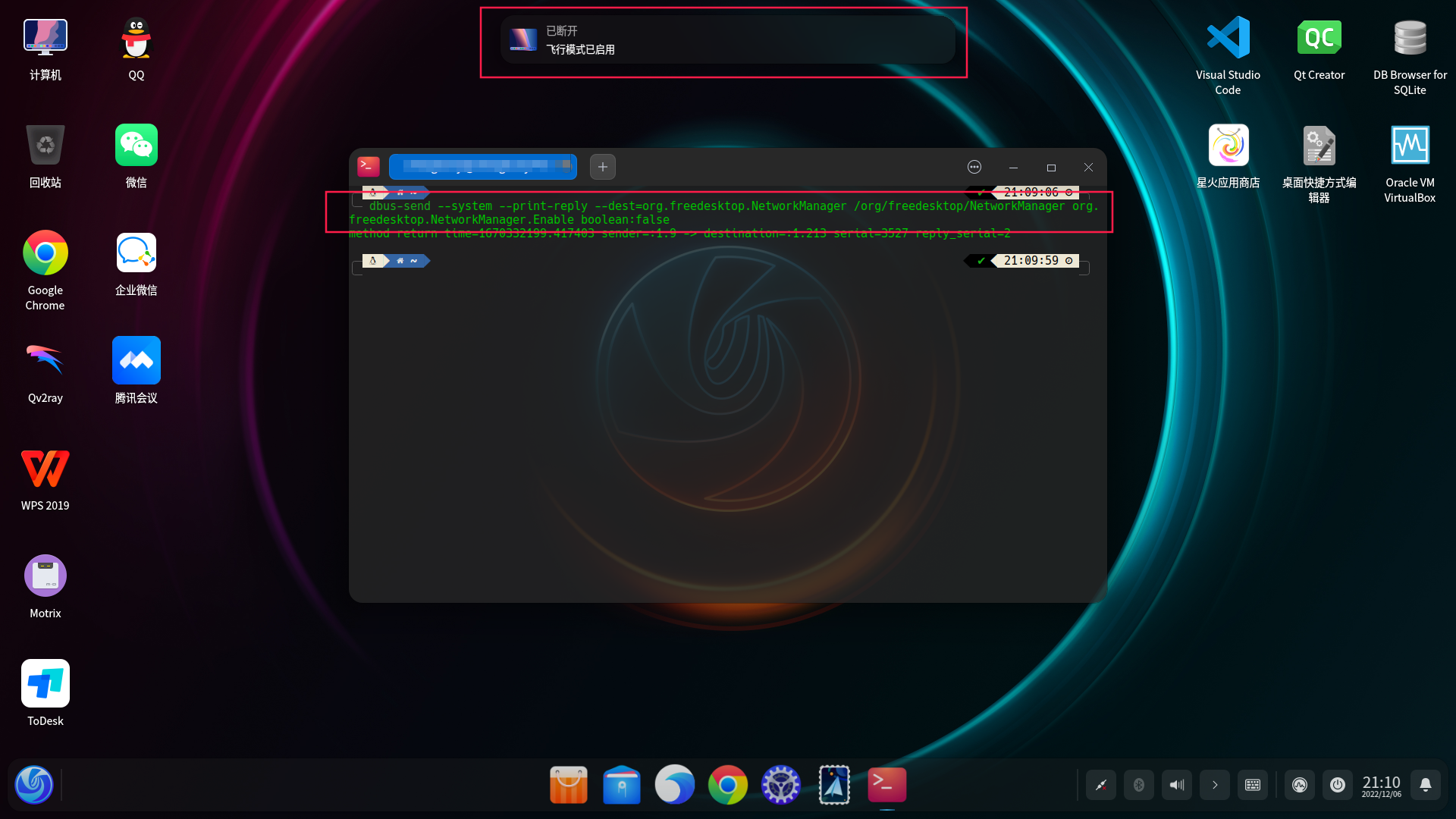The height and width of the screenshot is (819, 1456).
Task: Open the volume control in the tray
Action: point(1176,785)
